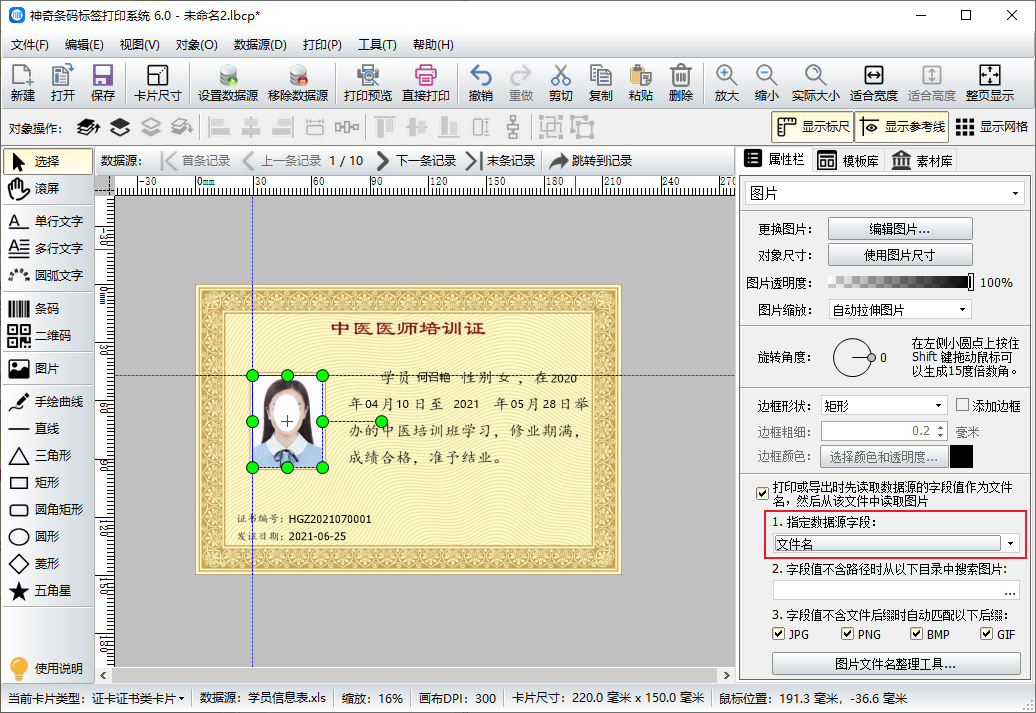The width and height of the screenshot is (1036, 713).
Task: Click the 图片文件名整理工具... button
Action: pyautogui.click(x=896, y=664)
